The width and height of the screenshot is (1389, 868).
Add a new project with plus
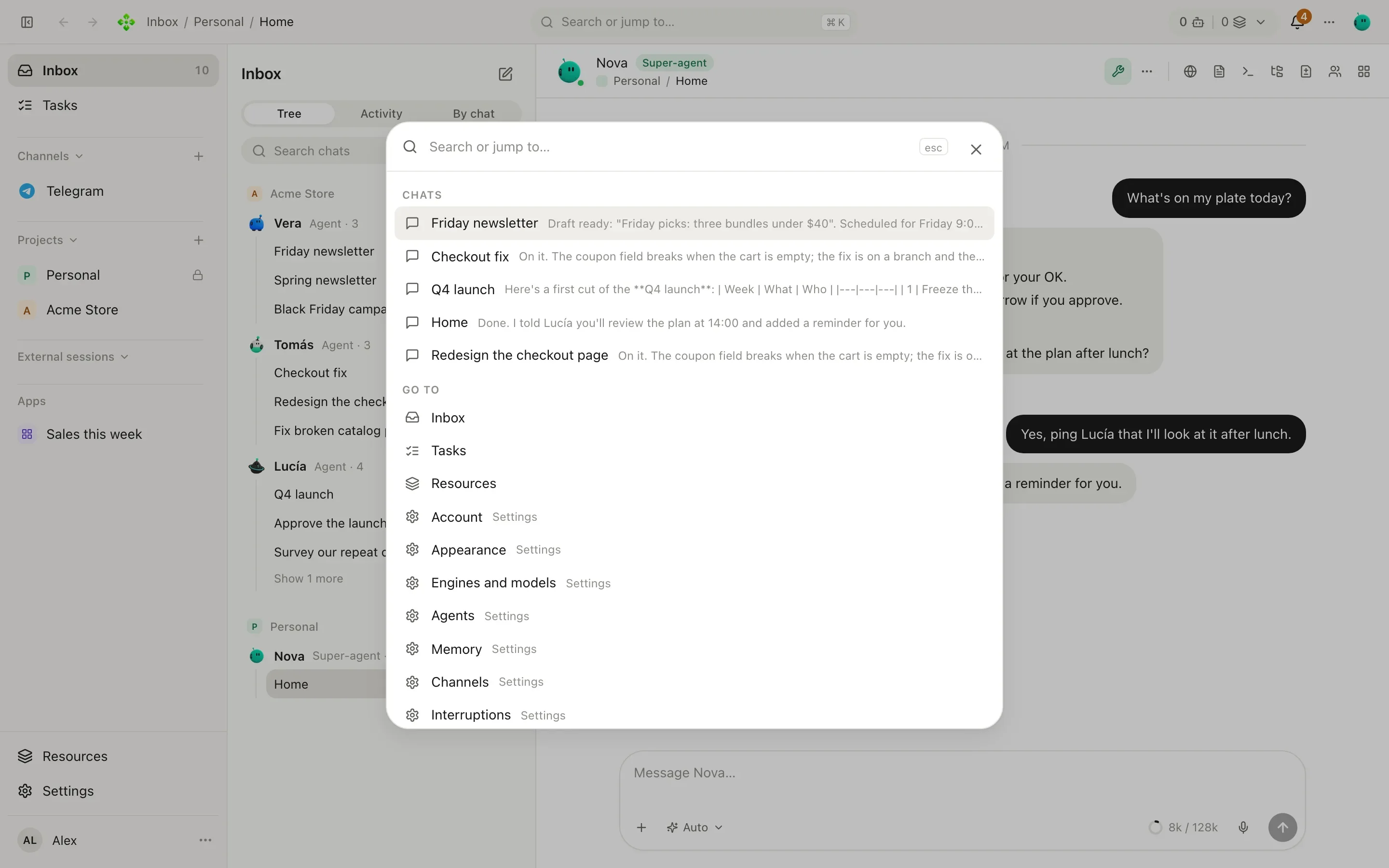coord(199,240)
